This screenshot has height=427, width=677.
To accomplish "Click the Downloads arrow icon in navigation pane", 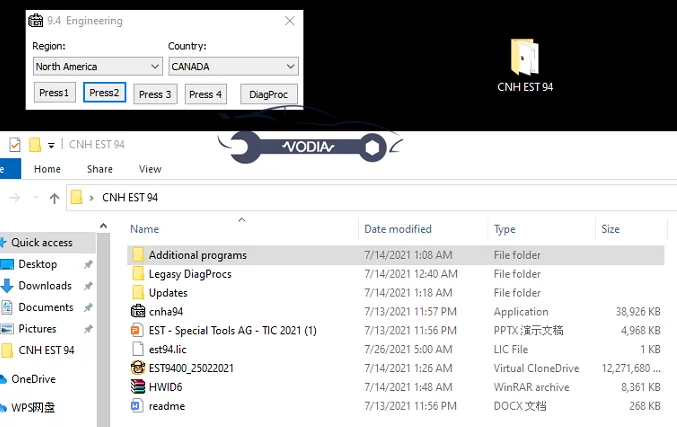I will 7,285.
